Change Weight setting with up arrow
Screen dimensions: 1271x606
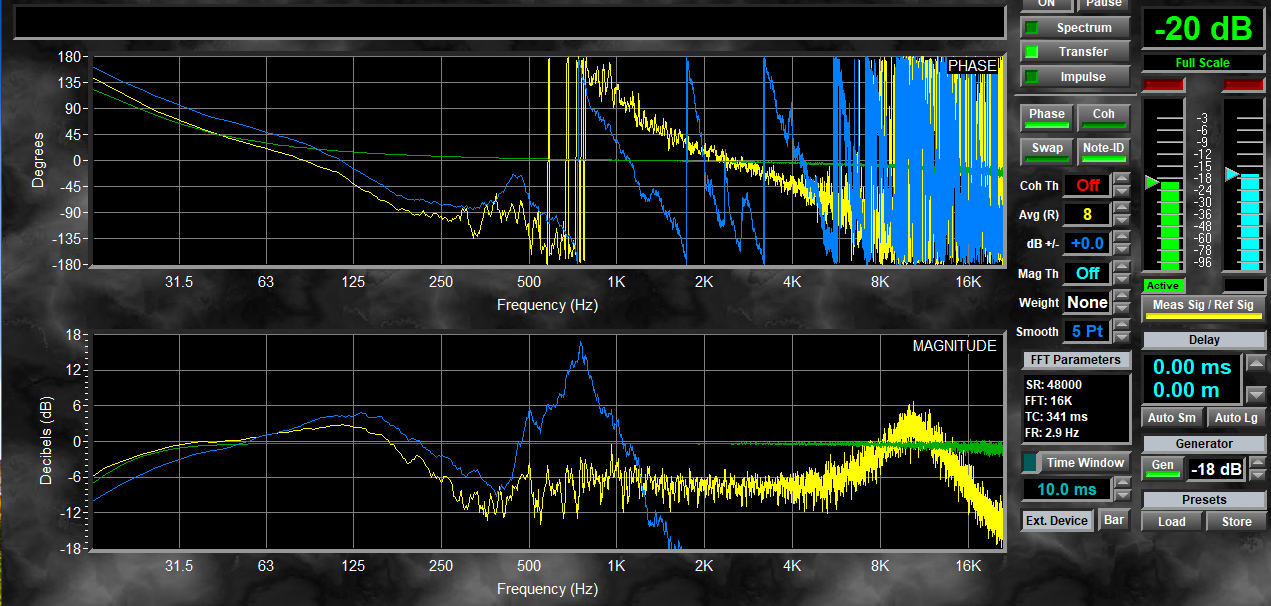pyautogui.click(x=1122, y=296)
